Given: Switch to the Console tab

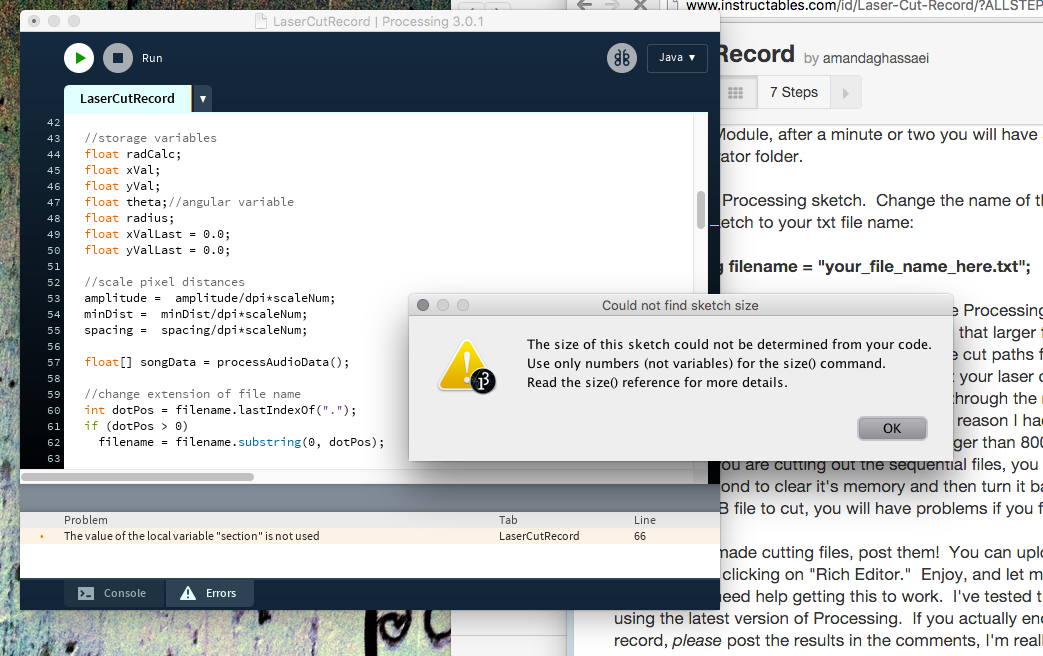Looking at the screenshot, I should pos(112,593).
